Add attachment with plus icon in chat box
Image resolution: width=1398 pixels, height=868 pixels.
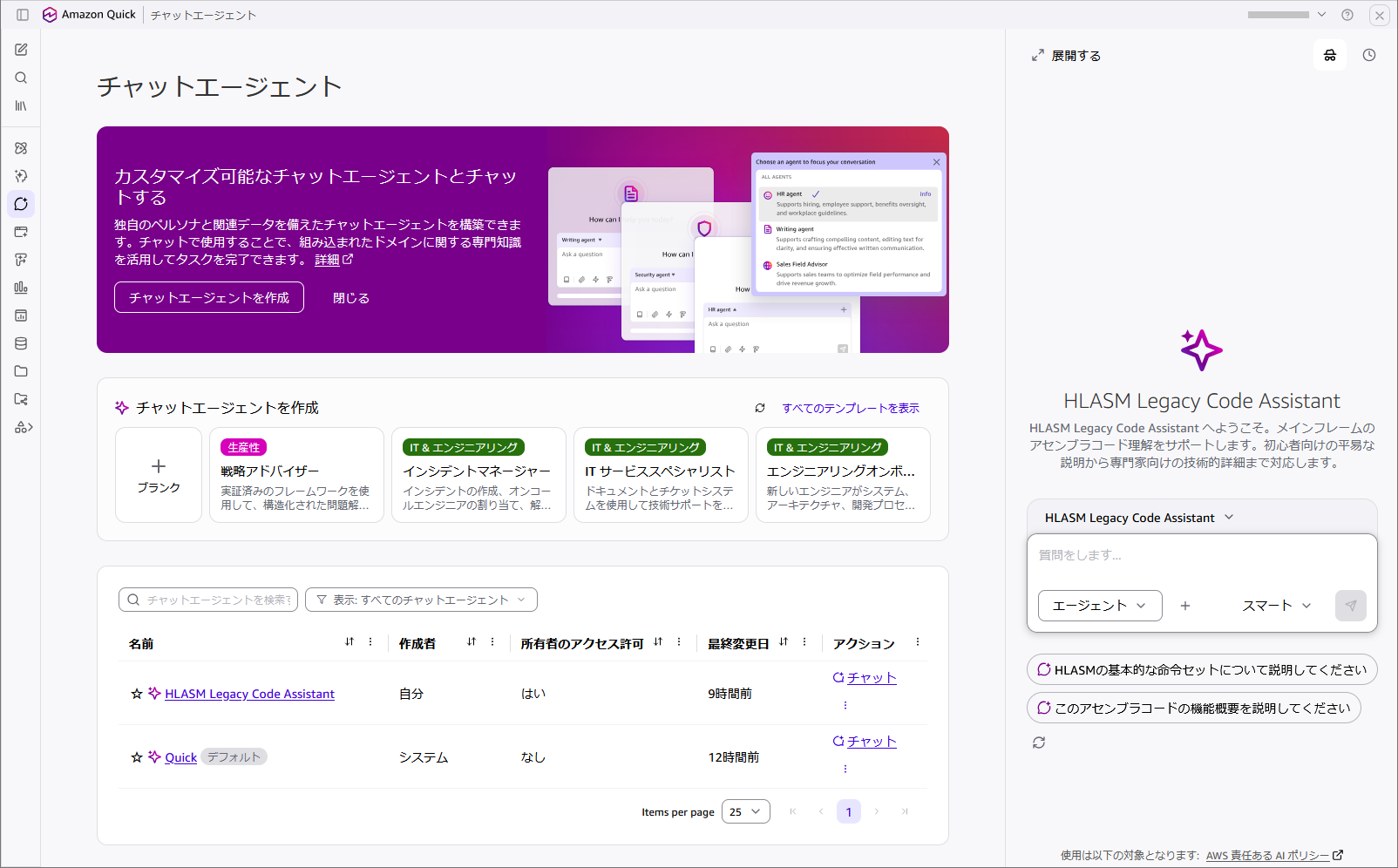tap(1185, 606)
